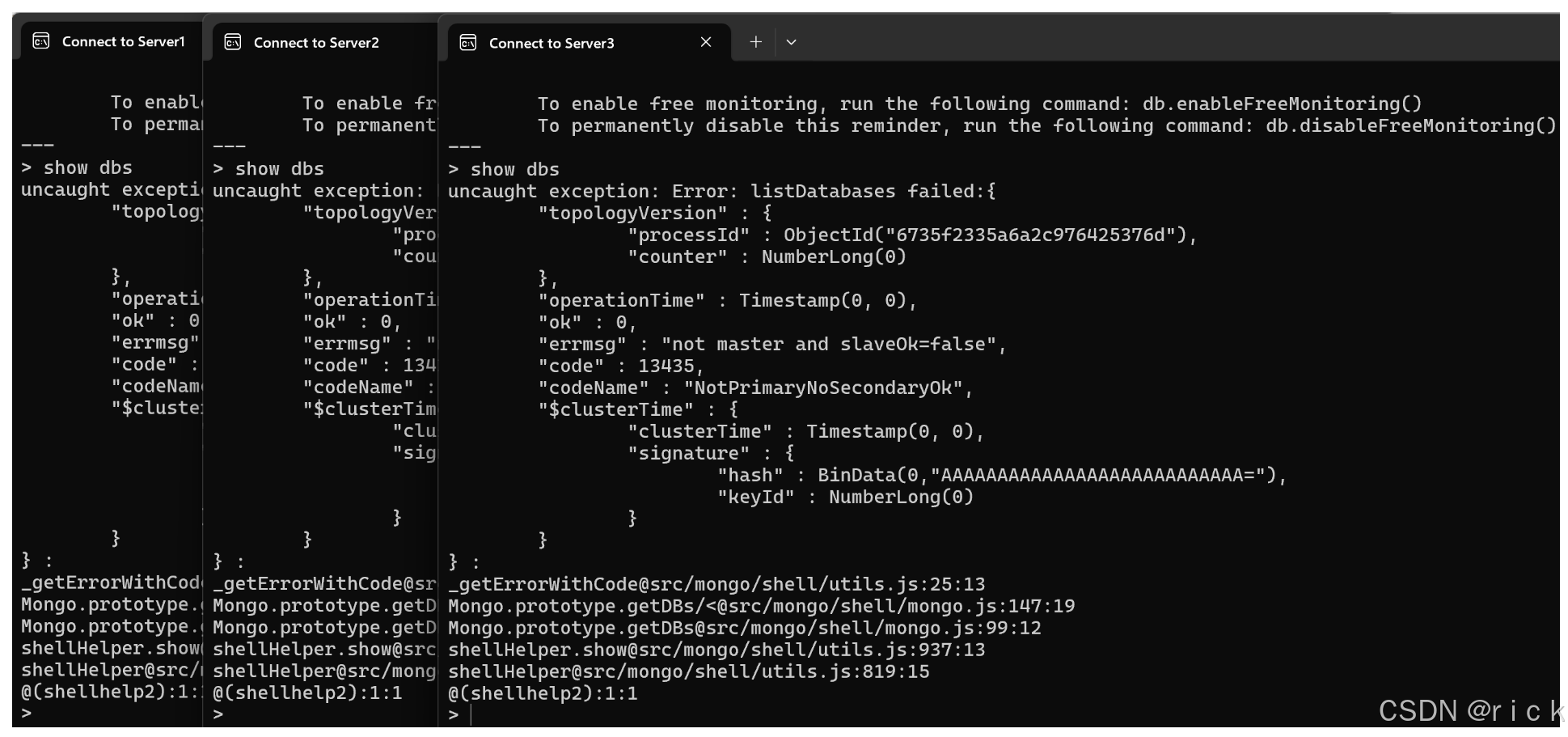This screenshot has width=1568, height=737.
Task: Click the 'counter' NumberLong(0) line
Action: coord(767,257)
